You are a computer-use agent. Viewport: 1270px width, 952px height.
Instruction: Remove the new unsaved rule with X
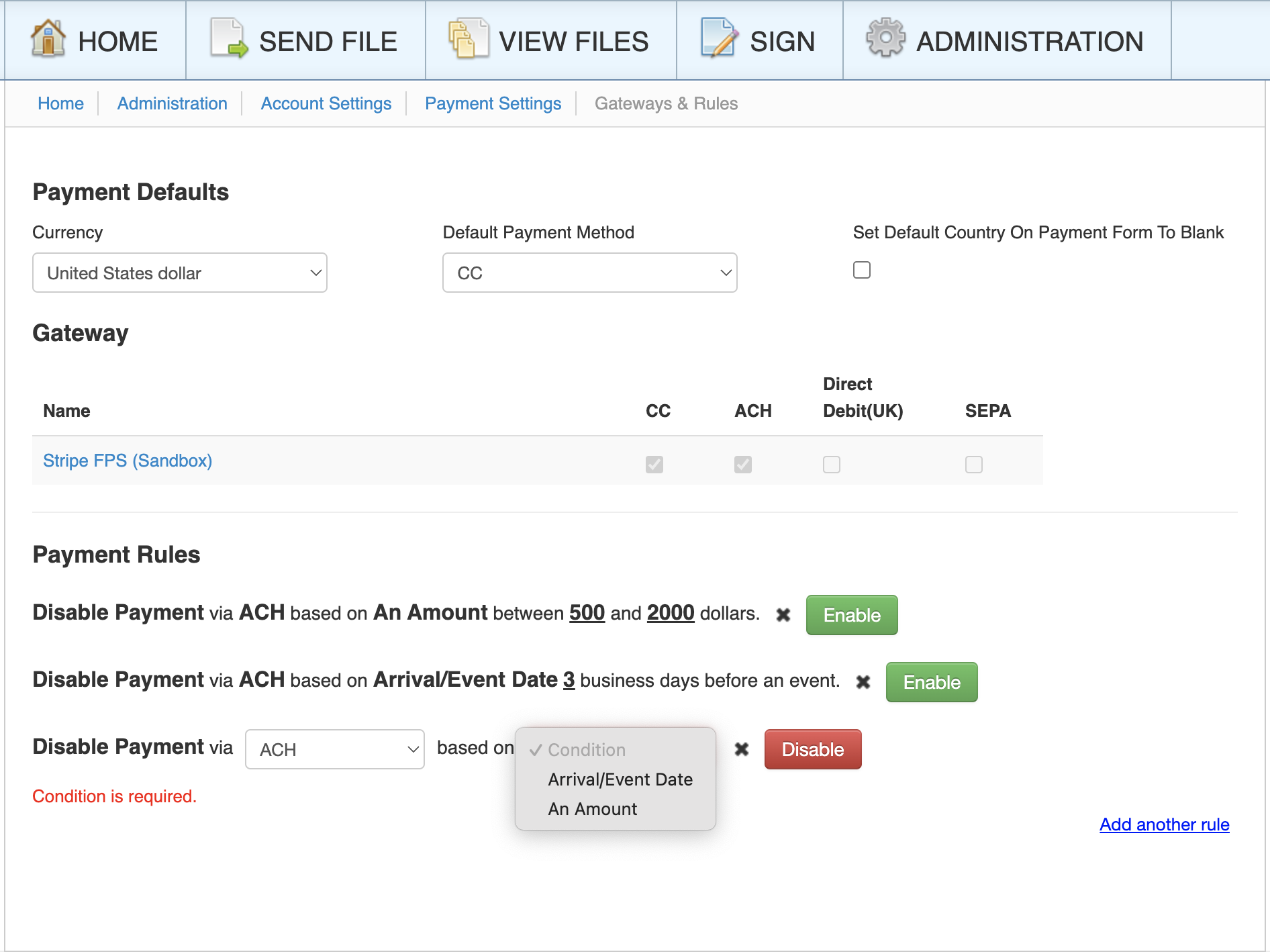click(x=741, y=749)
